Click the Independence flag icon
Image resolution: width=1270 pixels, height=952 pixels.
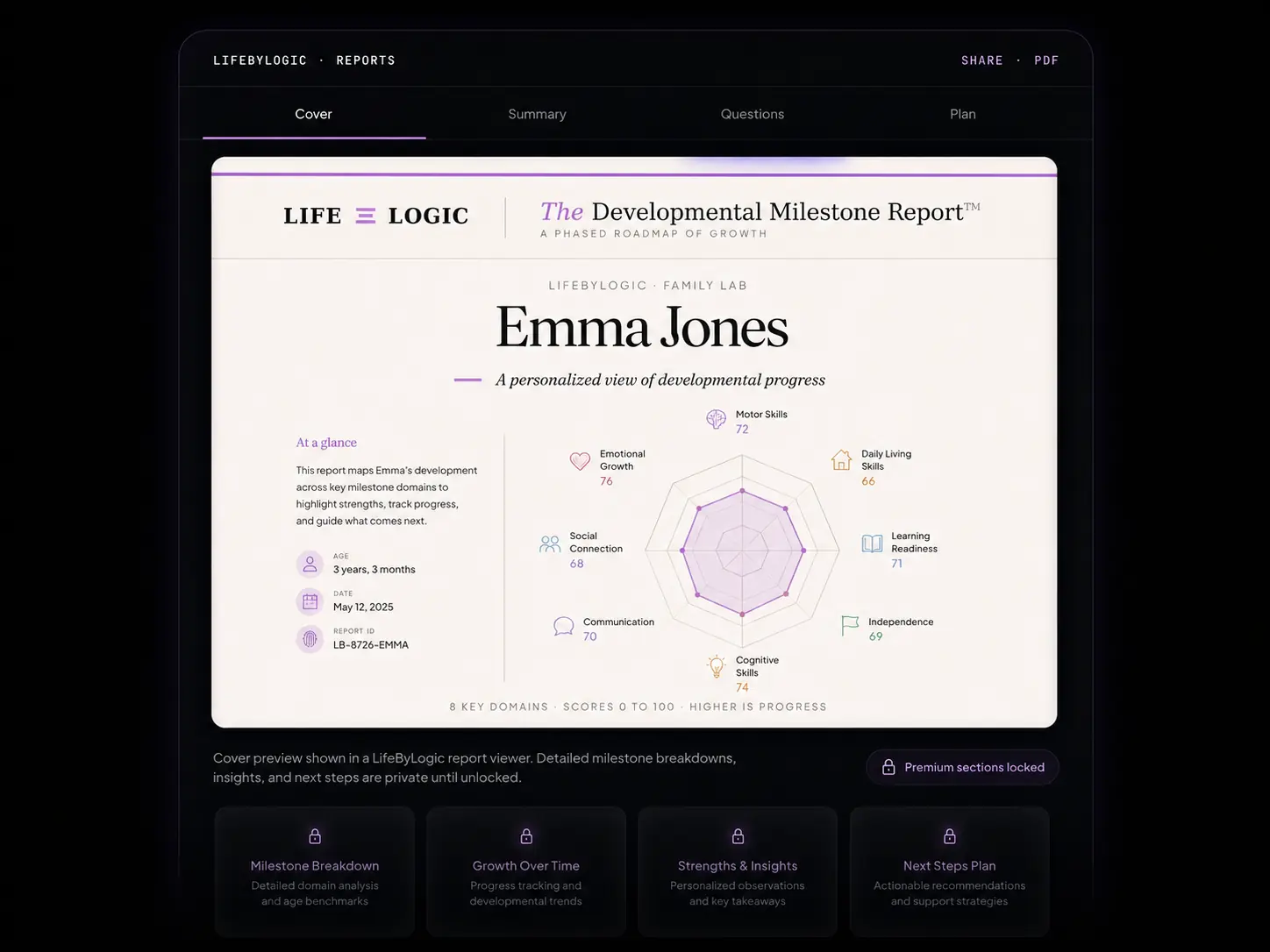tap(850, 626)
